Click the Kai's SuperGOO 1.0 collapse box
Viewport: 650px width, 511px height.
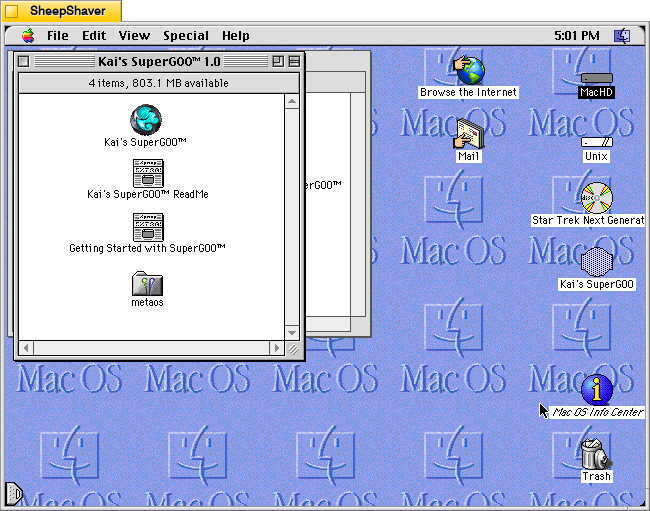tap(294, 62)
